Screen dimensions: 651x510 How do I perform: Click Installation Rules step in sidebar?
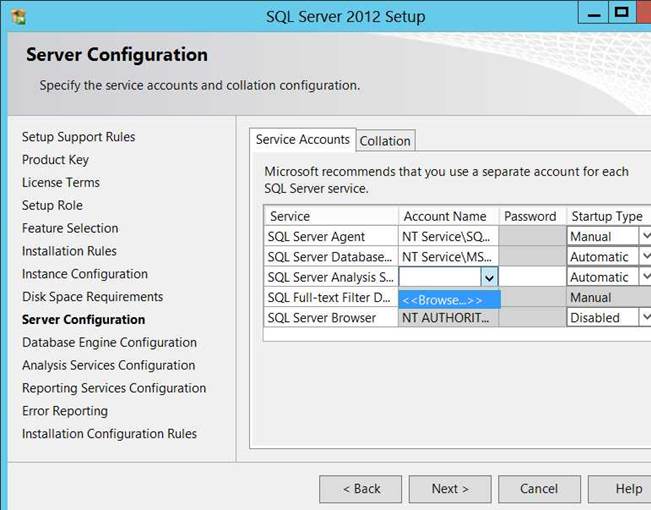point(69,251)
